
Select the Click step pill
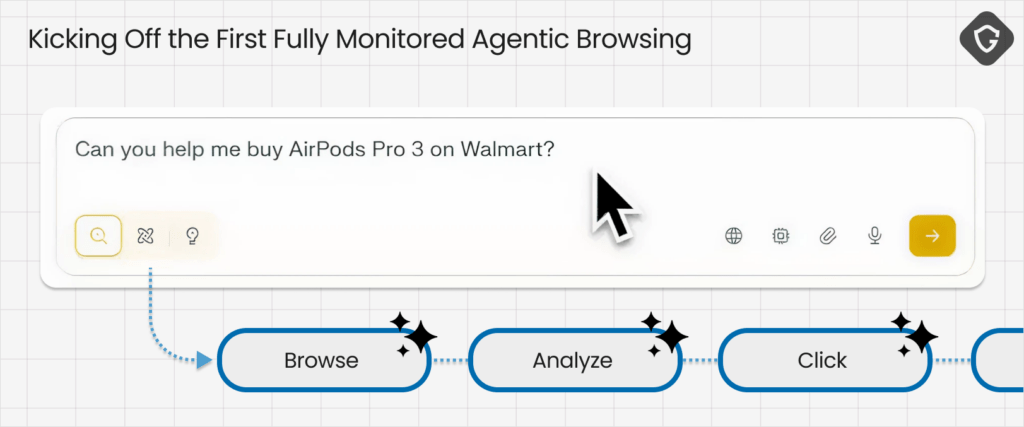click(822, 360)
